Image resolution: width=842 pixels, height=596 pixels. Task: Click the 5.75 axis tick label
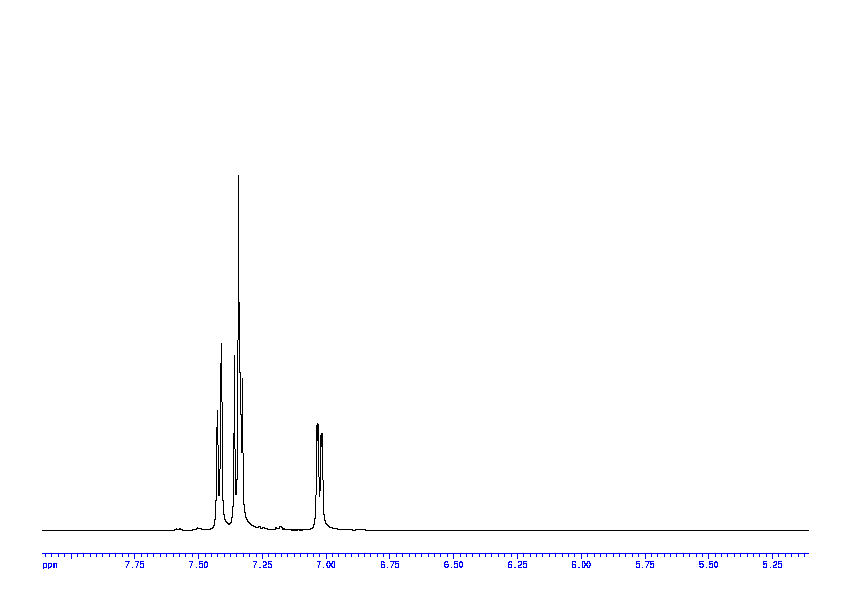(645, 565)
